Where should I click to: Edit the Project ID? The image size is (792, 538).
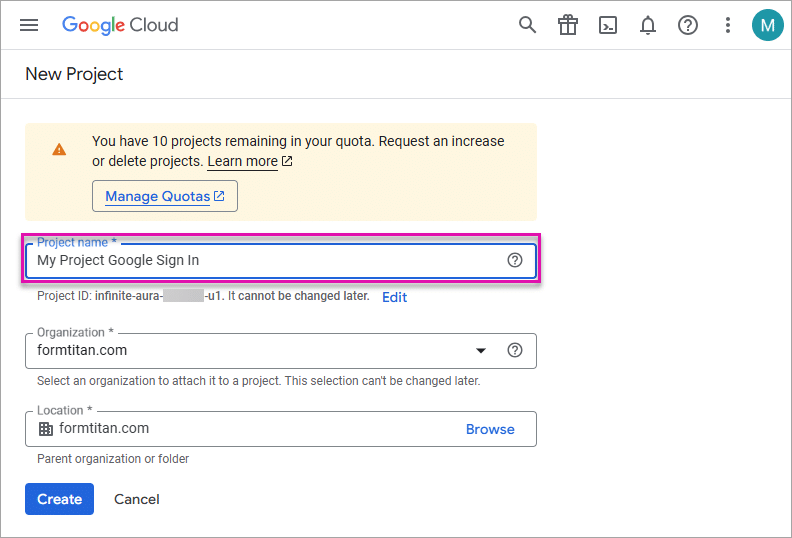(394, 297)
